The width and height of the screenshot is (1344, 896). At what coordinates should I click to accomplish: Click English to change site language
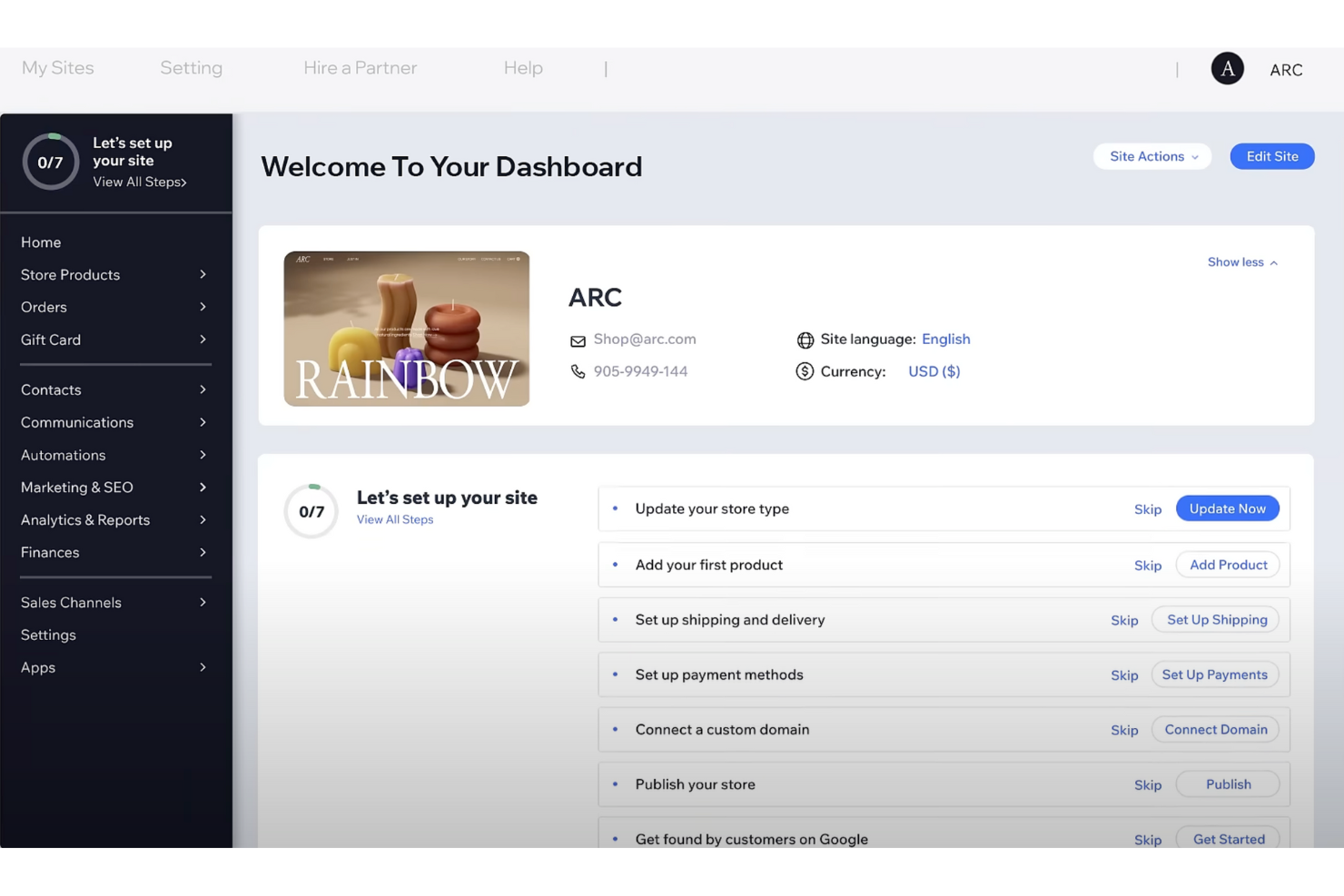coord(946,340)
